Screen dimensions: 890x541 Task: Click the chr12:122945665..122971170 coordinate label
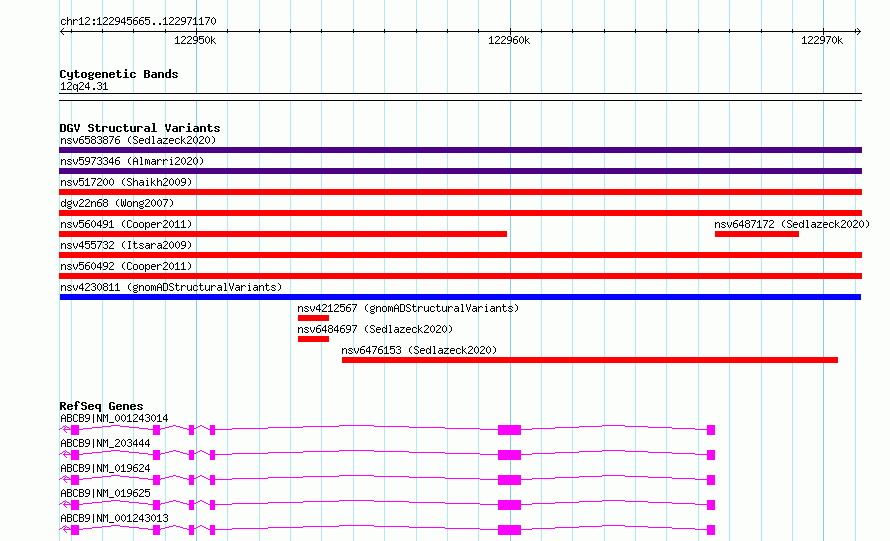(x=138, y=21)
